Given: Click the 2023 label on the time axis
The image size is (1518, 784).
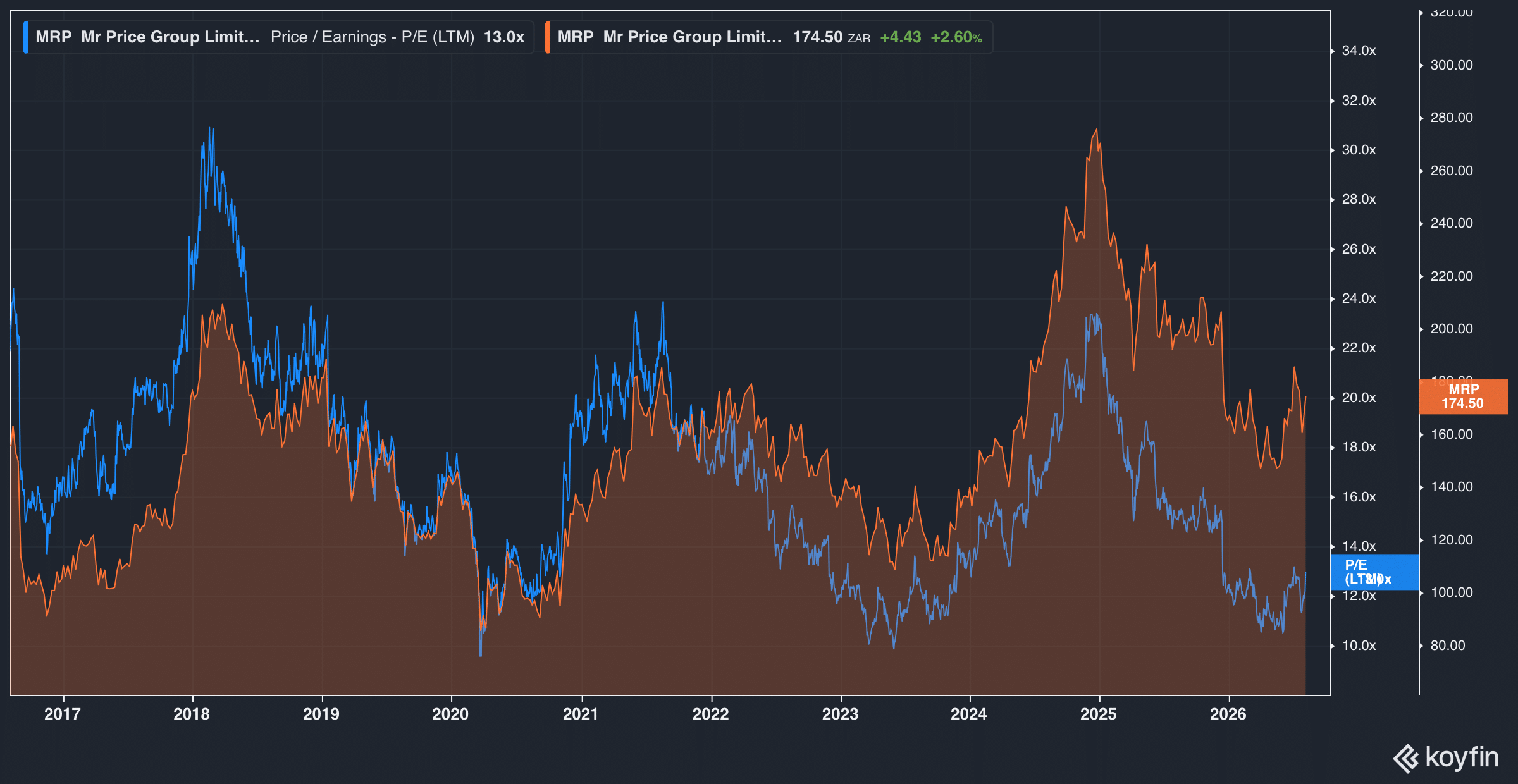Looking at the screenshot, I should tap(840, 714).
